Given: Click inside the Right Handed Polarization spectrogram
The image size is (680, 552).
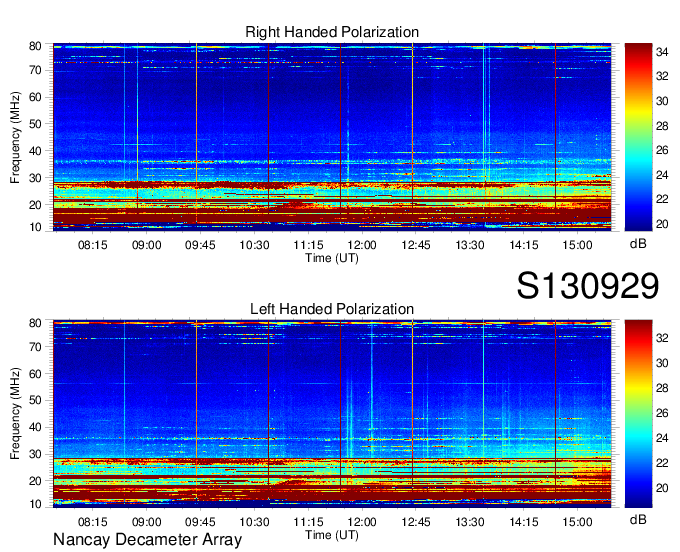Looking at the screenshot, I should [x=332, y=137].
